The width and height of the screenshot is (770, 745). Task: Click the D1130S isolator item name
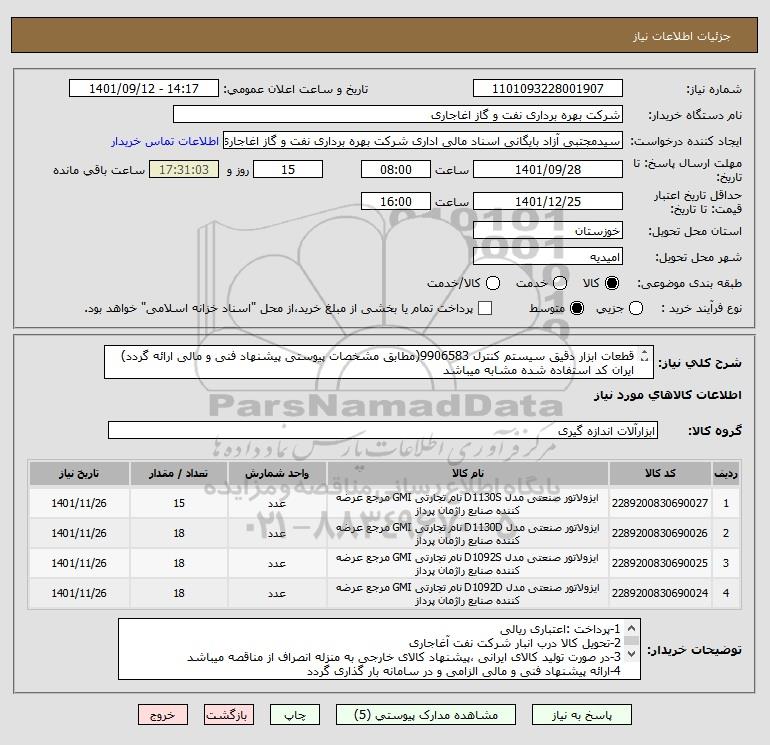click(468, 504)
